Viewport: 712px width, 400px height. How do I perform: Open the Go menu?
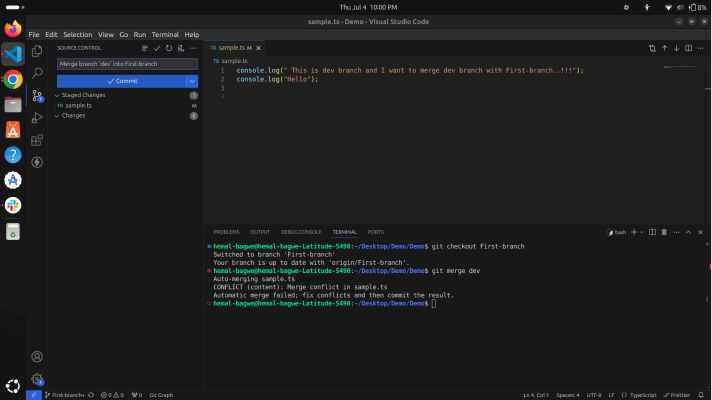coord(124,35)
